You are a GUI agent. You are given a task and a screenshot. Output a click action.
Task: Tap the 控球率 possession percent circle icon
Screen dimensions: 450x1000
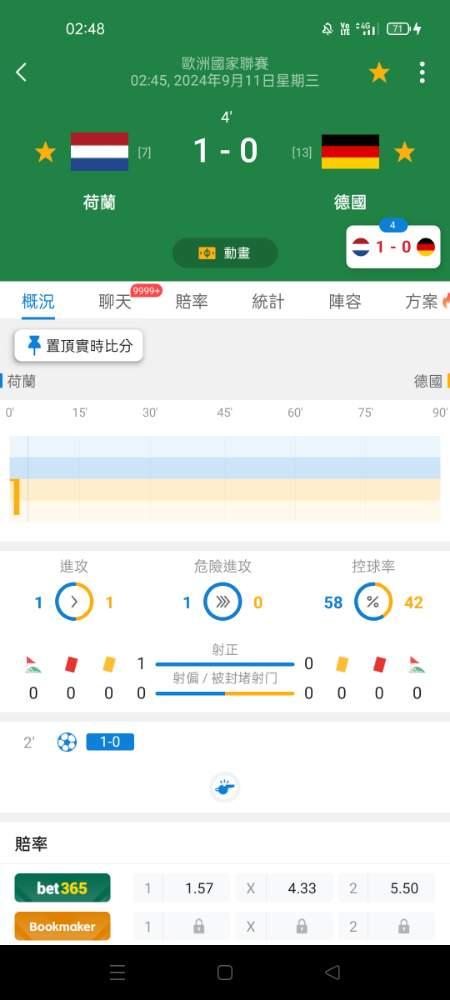click(373, 602)
